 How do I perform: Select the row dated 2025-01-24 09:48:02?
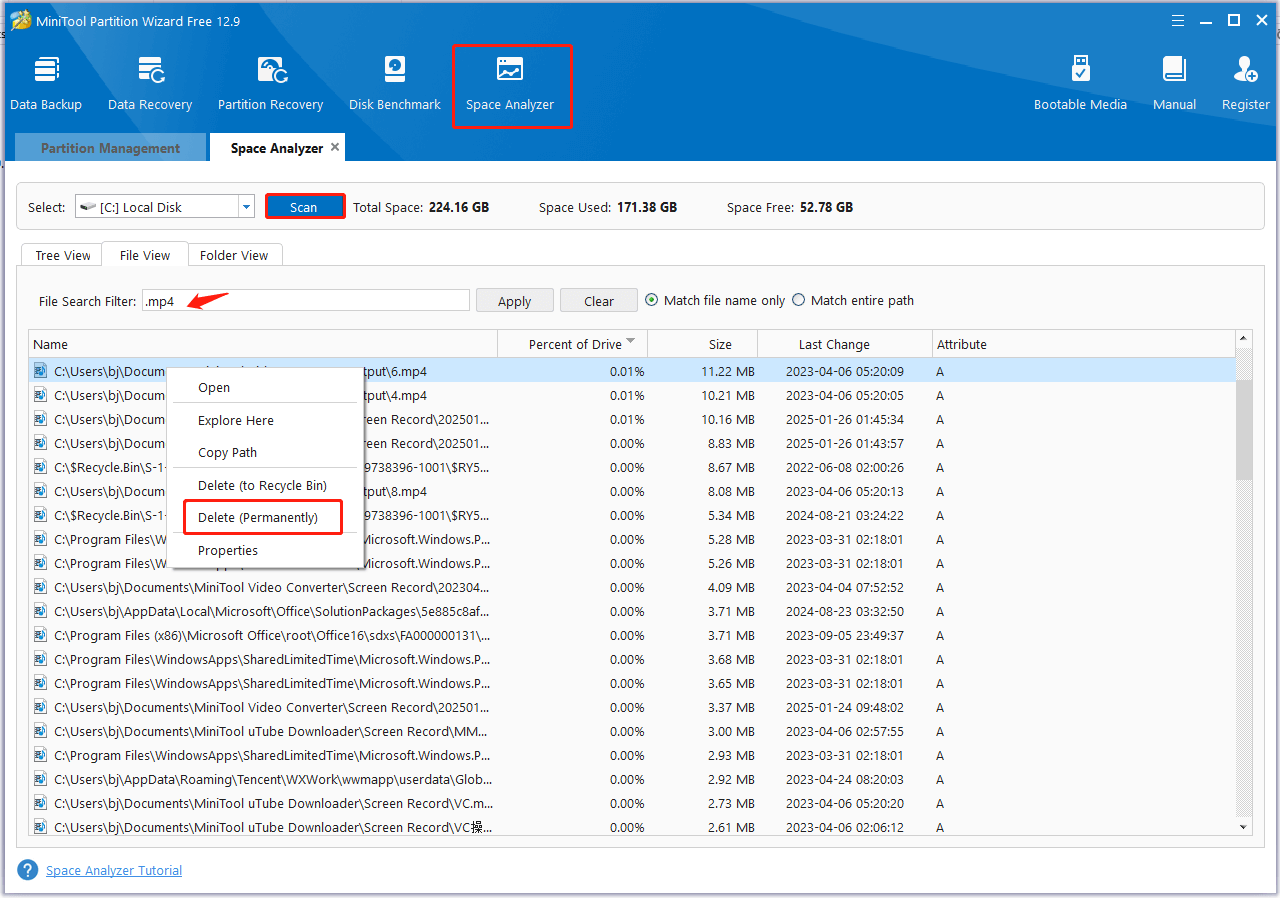point(632,707)
